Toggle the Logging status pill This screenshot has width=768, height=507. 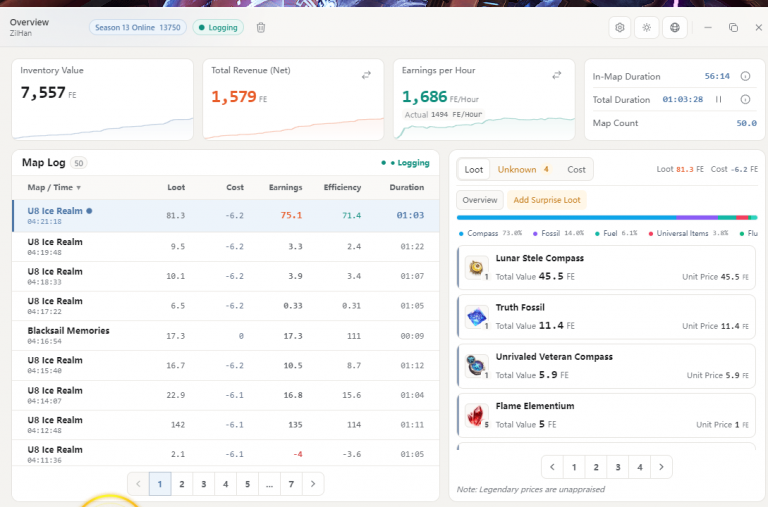[x=218, y=27]
